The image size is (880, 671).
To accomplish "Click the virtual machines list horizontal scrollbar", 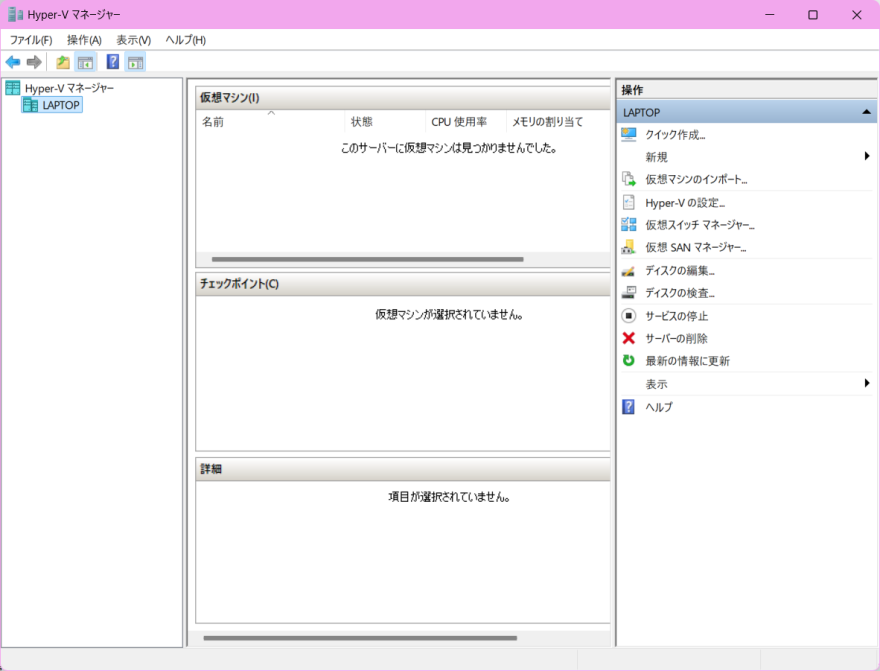I will [x=368, y=259].
